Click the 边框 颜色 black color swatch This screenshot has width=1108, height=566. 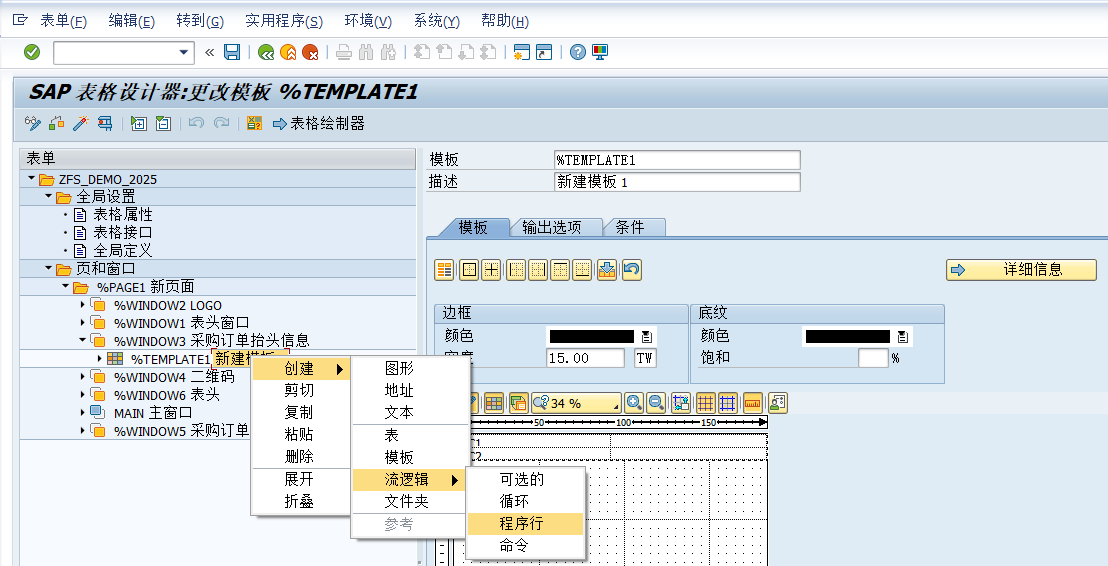(x=591, y=336)
